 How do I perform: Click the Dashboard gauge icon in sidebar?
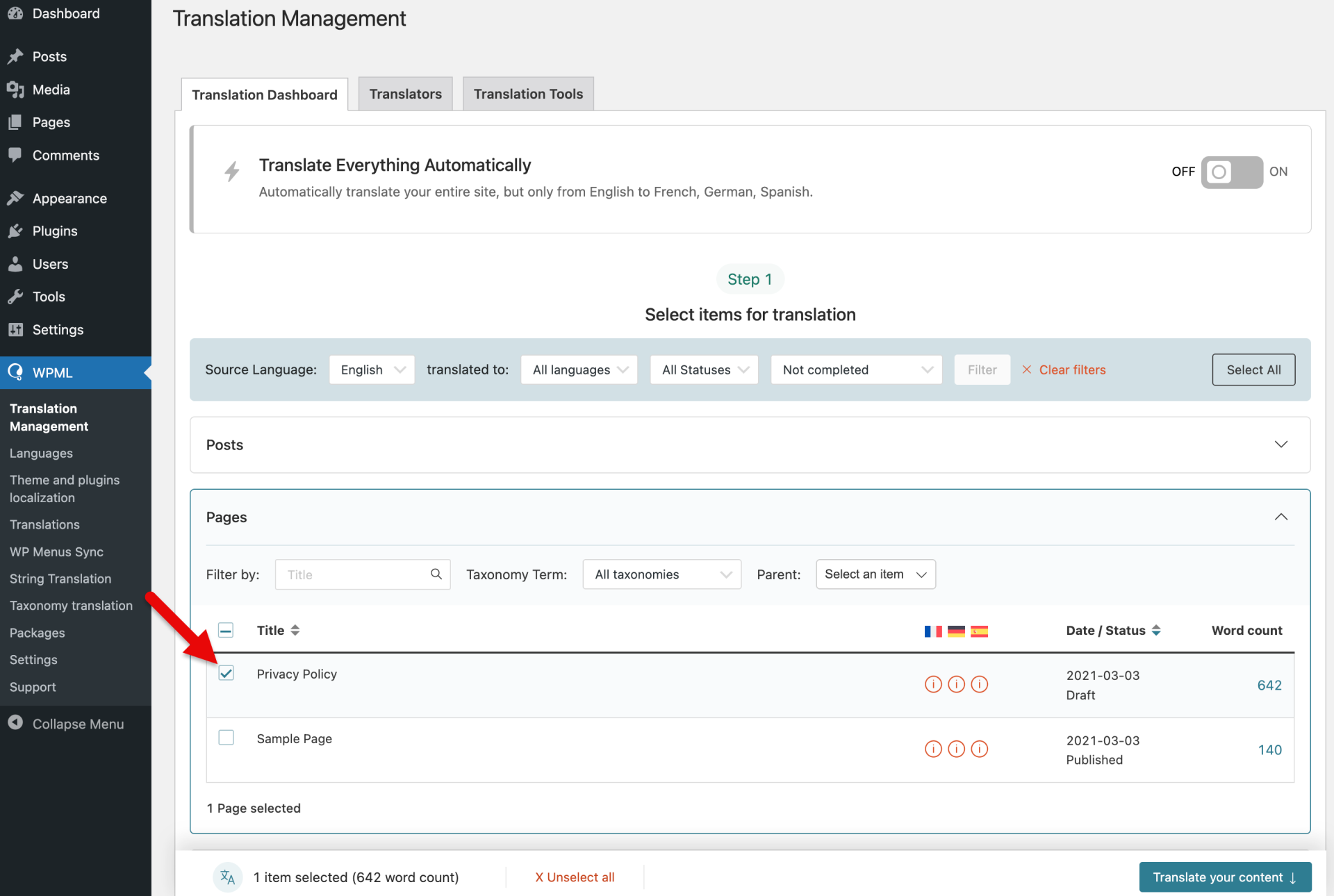15,13
